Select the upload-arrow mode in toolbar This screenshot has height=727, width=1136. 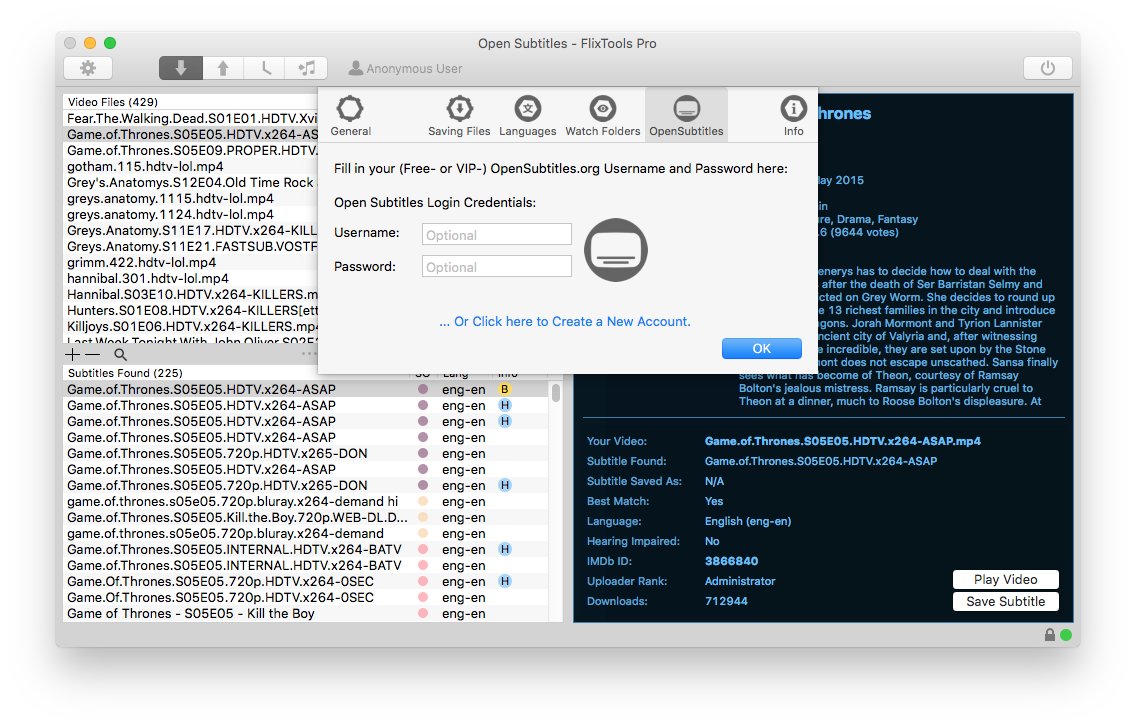(x=223, y=68)
